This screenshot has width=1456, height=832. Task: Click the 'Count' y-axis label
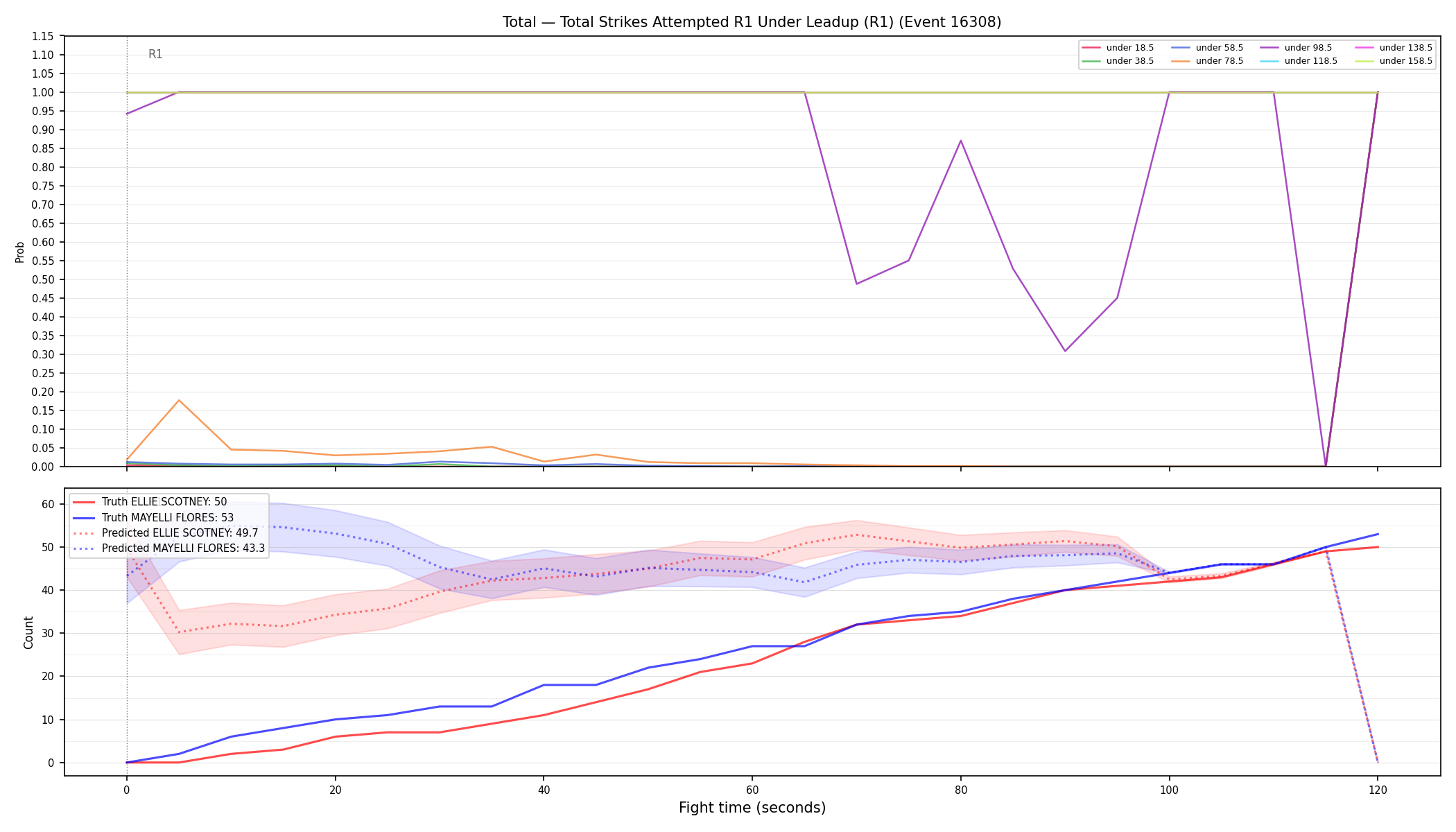click(28, 632)
